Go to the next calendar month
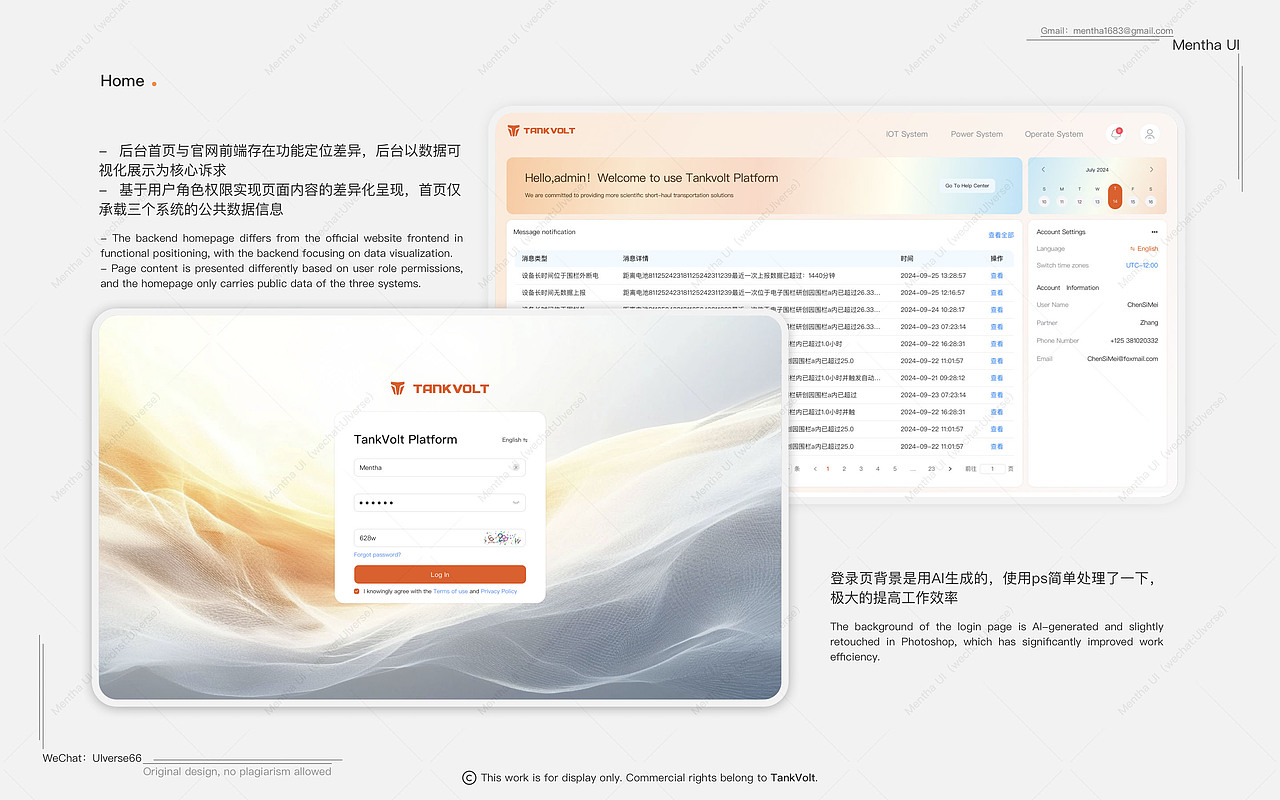 coord(1151,170)
